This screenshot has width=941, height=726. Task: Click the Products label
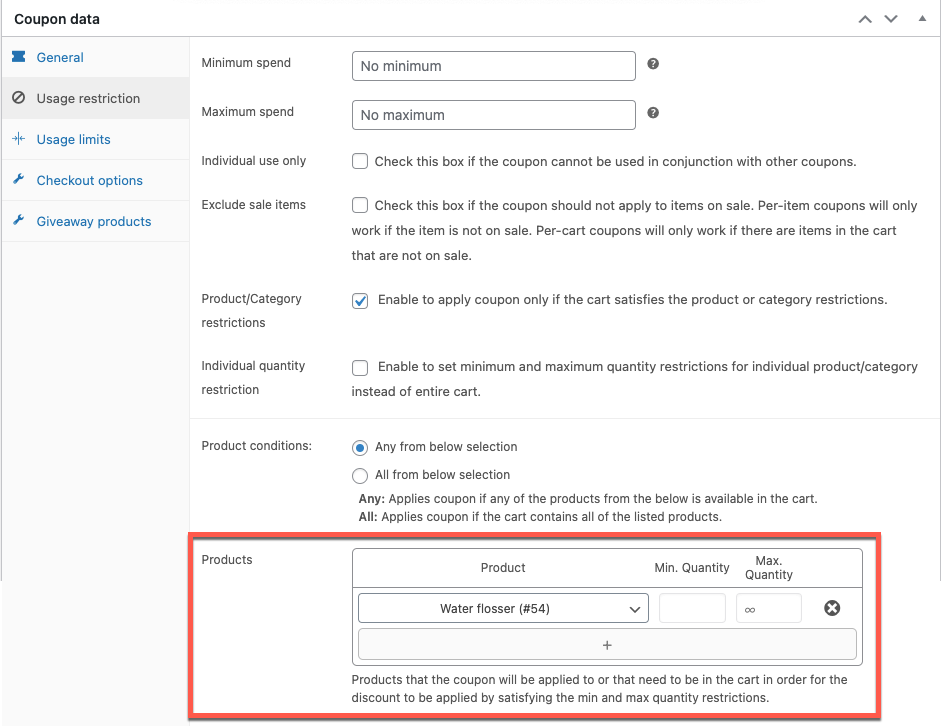click(227, 560)
